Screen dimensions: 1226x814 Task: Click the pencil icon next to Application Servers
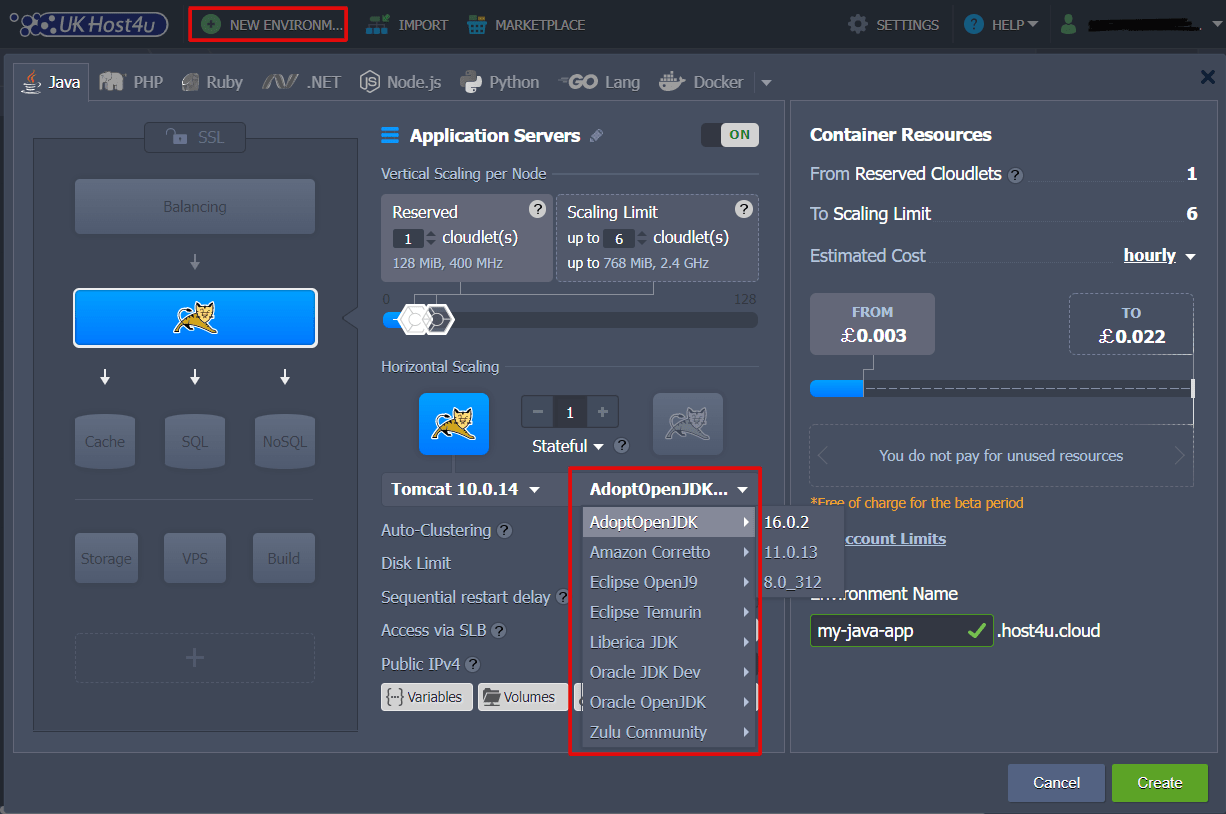click(596, 135)
